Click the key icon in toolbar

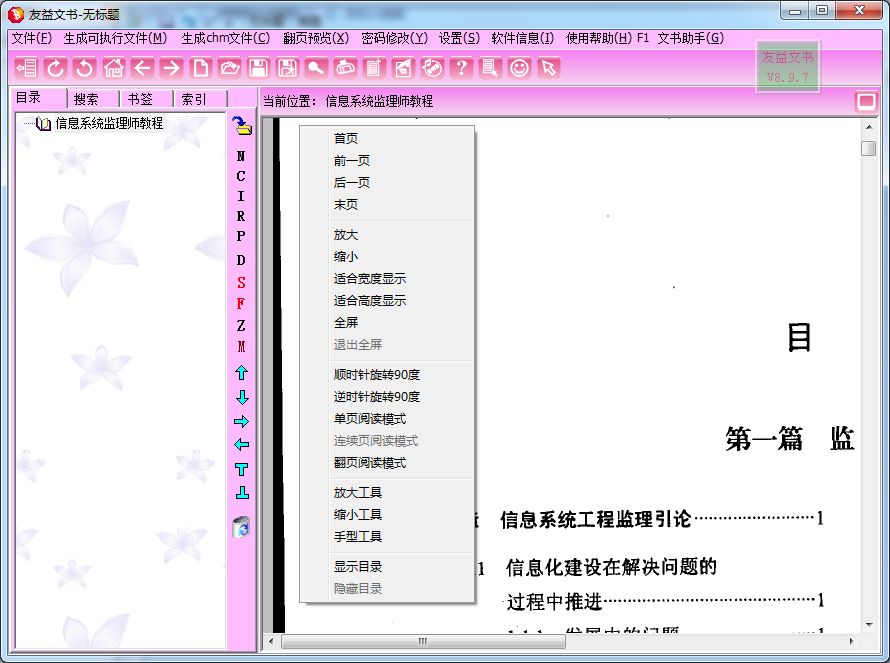(316, 68)
